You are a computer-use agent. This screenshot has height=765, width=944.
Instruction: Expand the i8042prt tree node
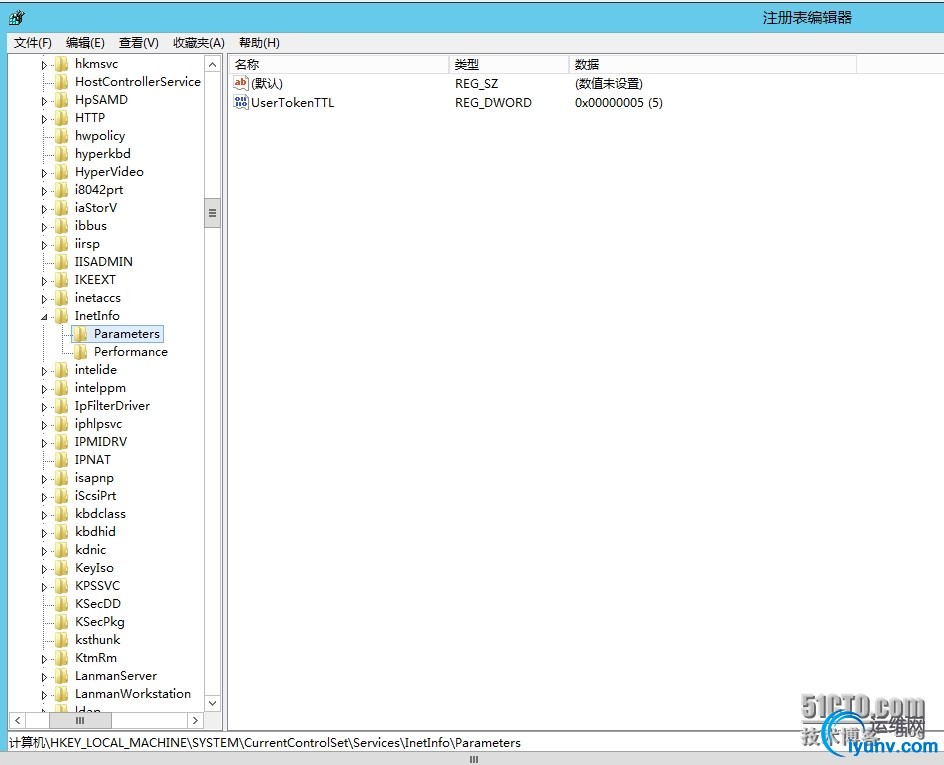point(44,191)
